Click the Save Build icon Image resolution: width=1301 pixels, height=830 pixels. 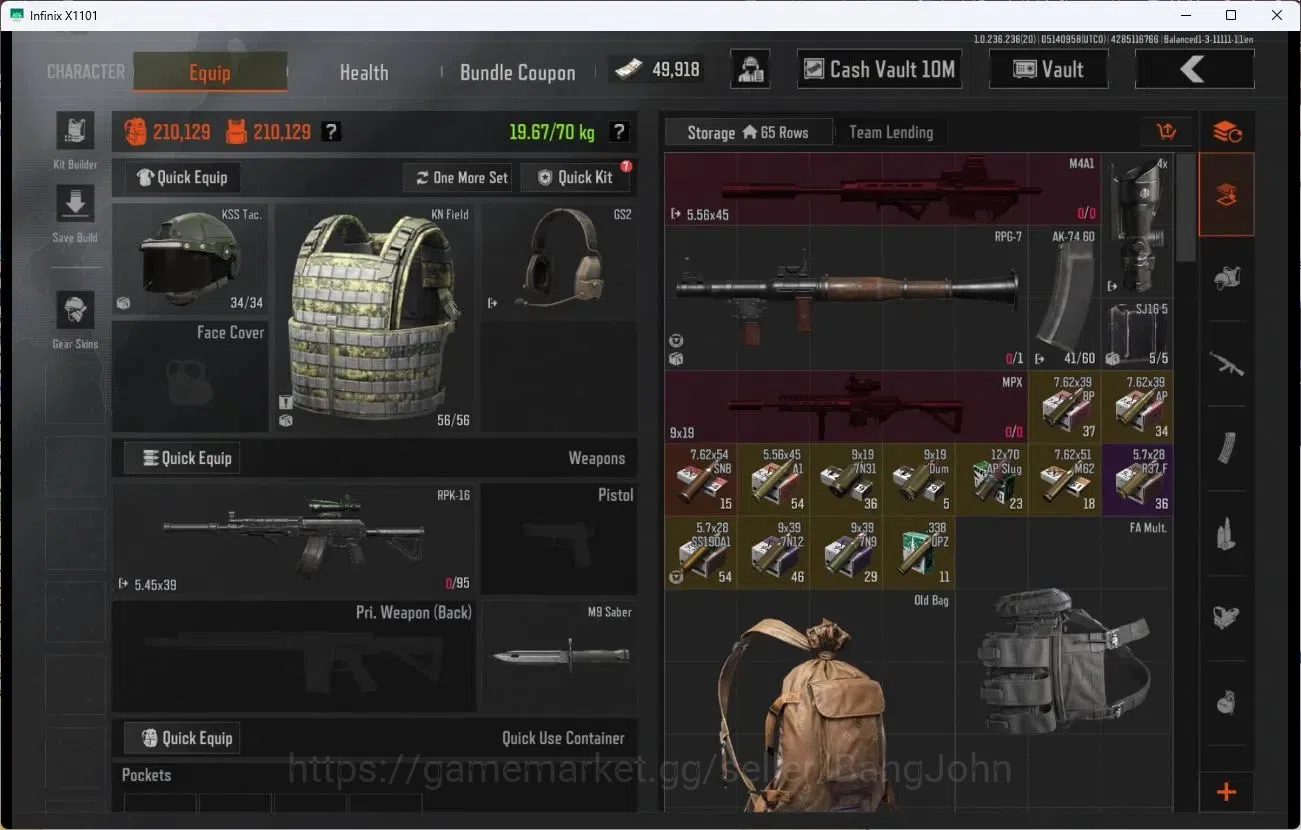pos(75,204)
